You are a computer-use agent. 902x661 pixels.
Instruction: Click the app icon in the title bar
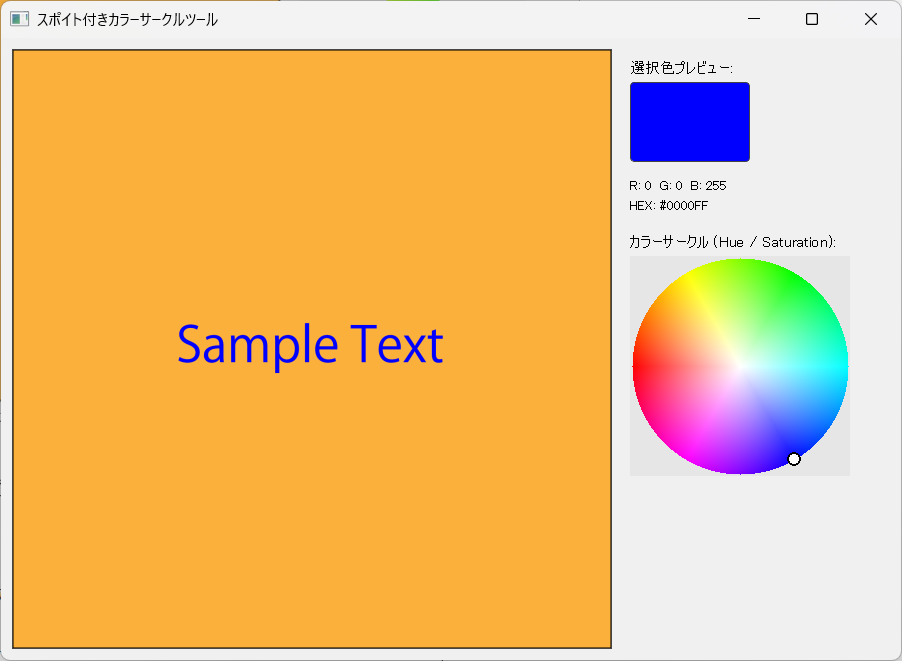coord(19,19)
